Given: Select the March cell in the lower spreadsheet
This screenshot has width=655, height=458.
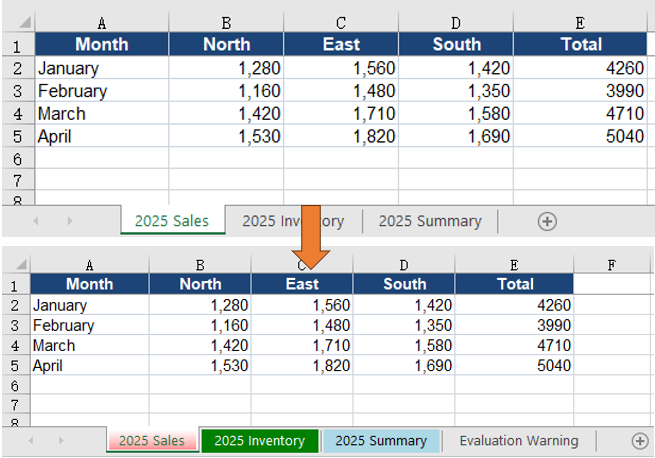Looking at the screenshot, I should [x=89, y=345].
